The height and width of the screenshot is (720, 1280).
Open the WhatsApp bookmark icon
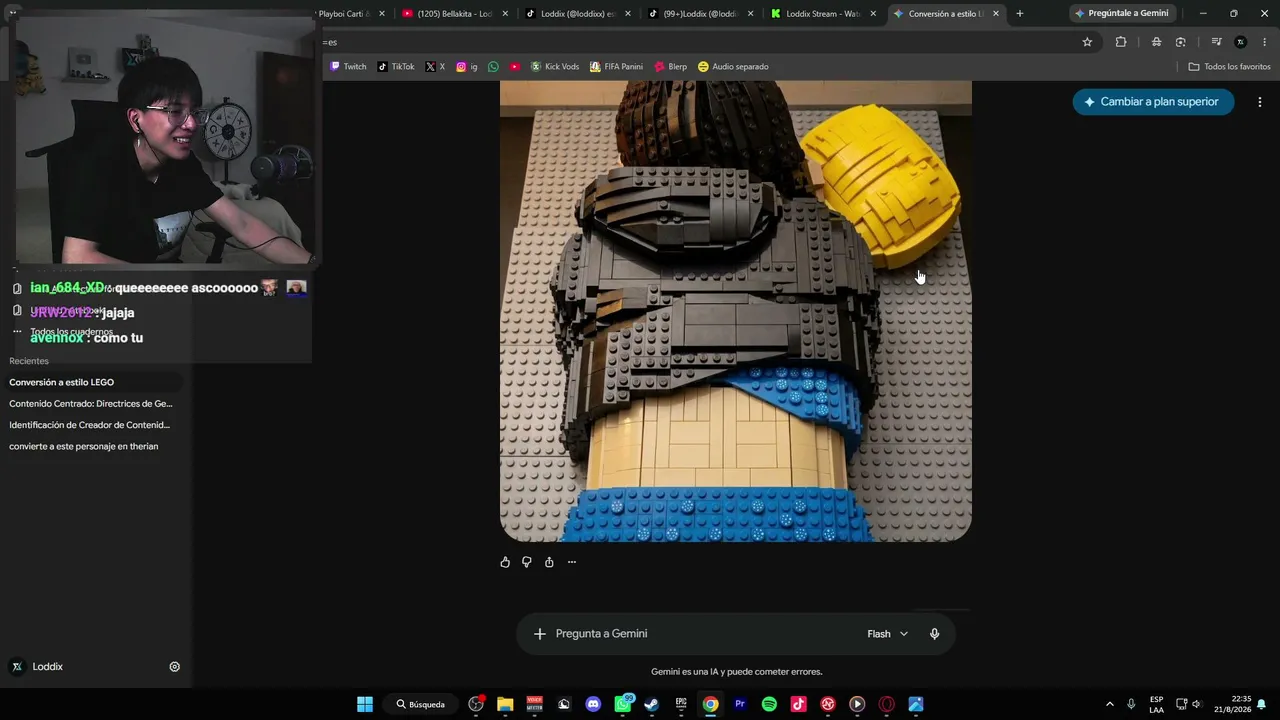493,67
